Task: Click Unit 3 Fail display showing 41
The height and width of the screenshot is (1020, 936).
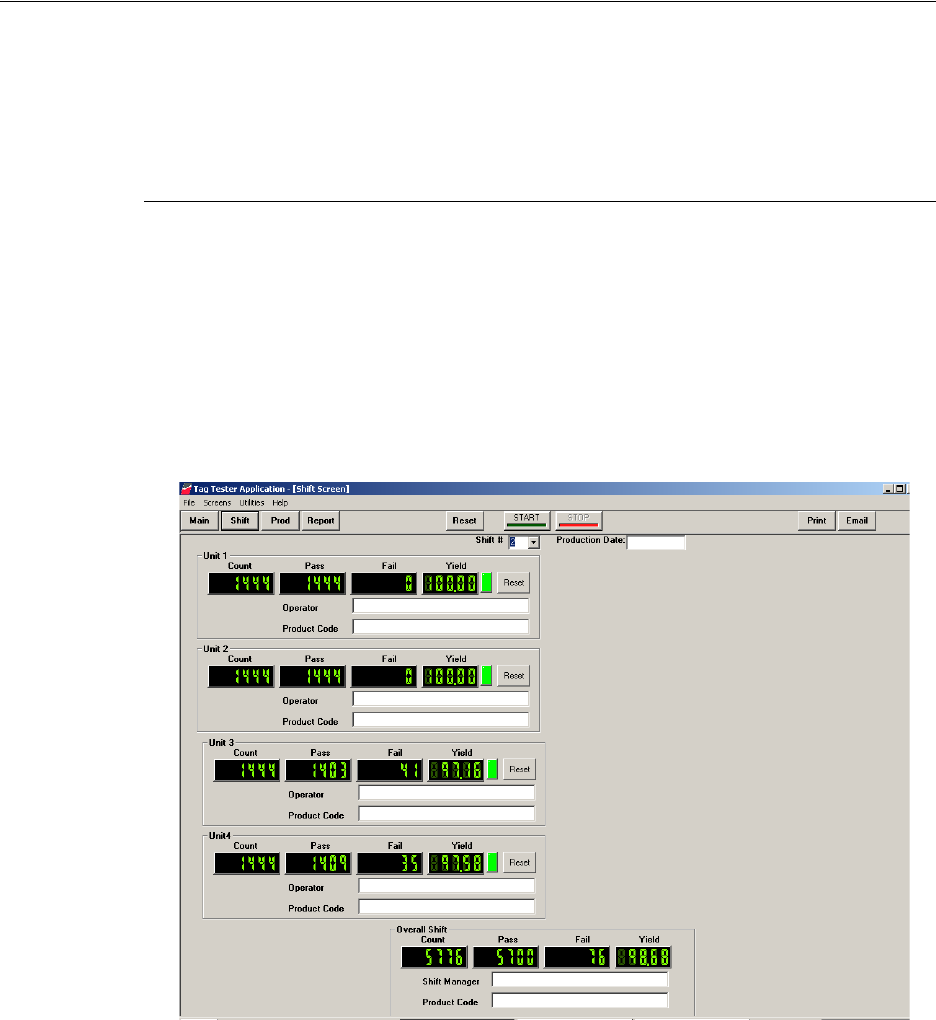Action: 390,770
